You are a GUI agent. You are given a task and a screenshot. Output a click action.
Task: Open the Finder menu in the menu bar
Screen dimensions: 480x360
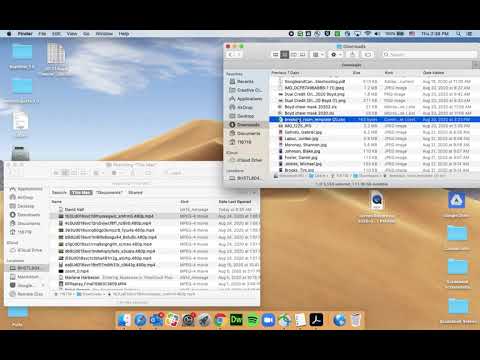(x=25, y=34)
